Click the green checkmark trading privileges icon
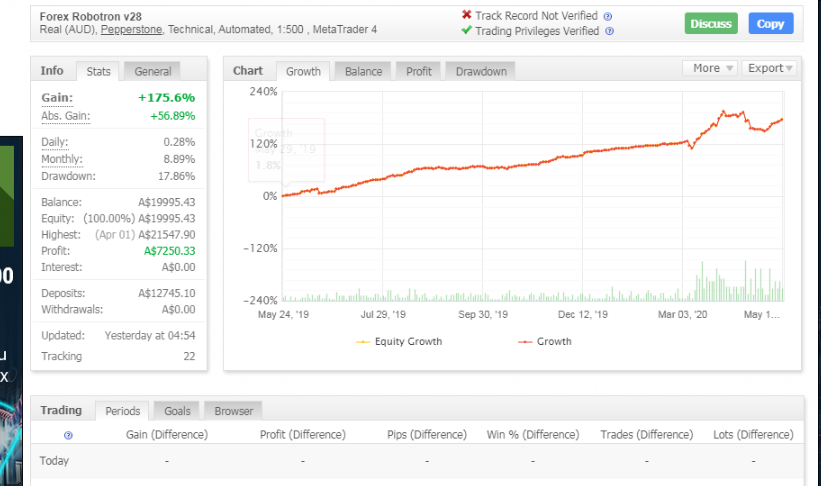Screen dimensions: 821x486 pyautogui.click(x=466, y=31)
